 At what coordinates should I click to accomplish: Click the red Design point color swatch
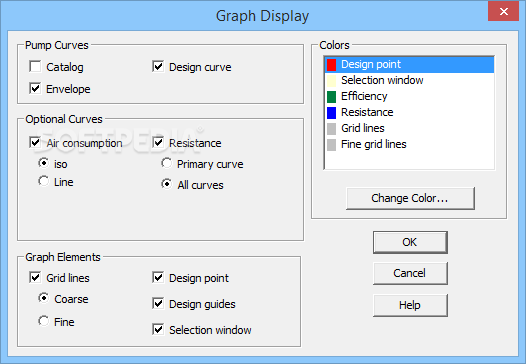[x=331, y=65]
